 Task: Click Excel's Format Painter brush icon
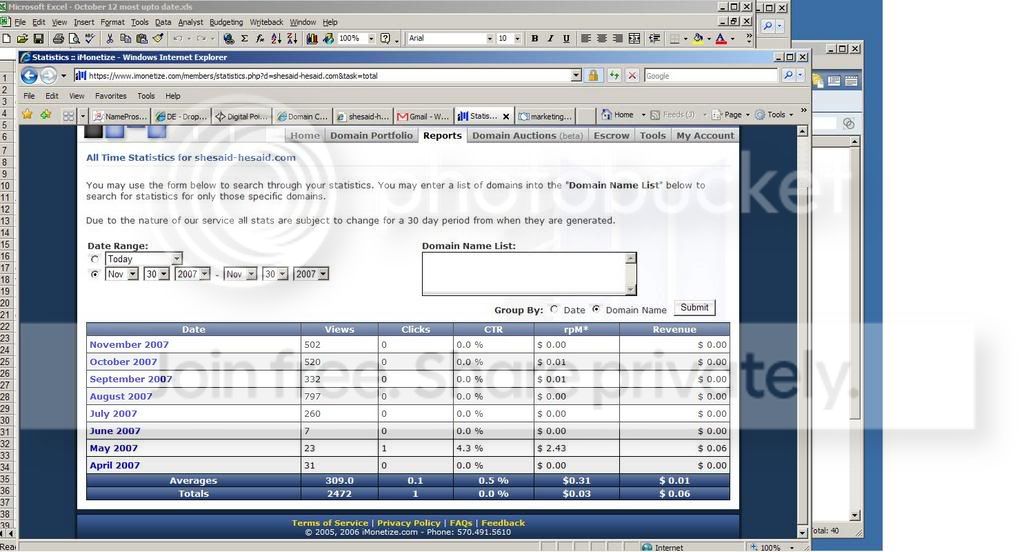pos(157,39)
